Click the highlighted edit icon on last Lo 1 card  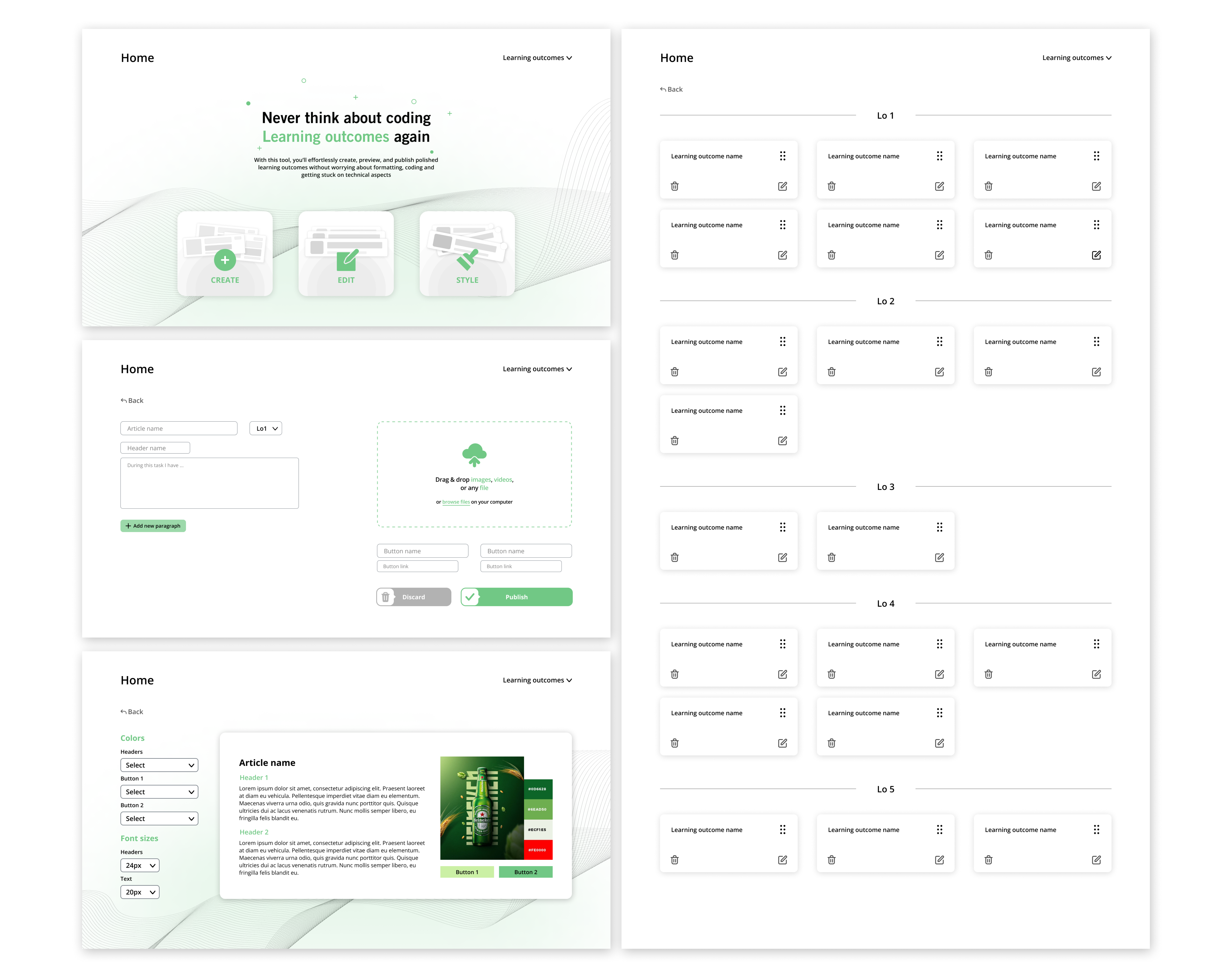[1096, 255]
